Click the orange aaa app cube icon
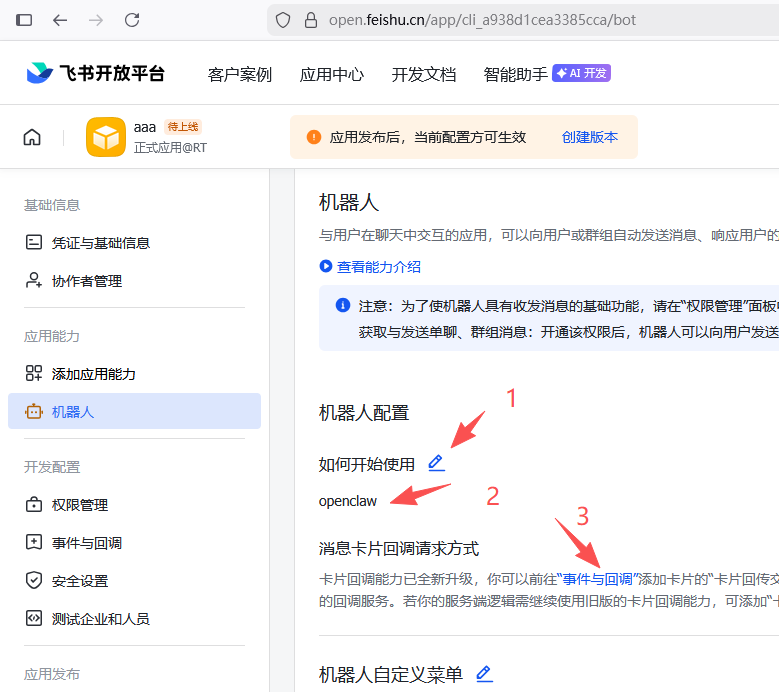The width and height of the screenshot is (779, 692). click(105, 138)
